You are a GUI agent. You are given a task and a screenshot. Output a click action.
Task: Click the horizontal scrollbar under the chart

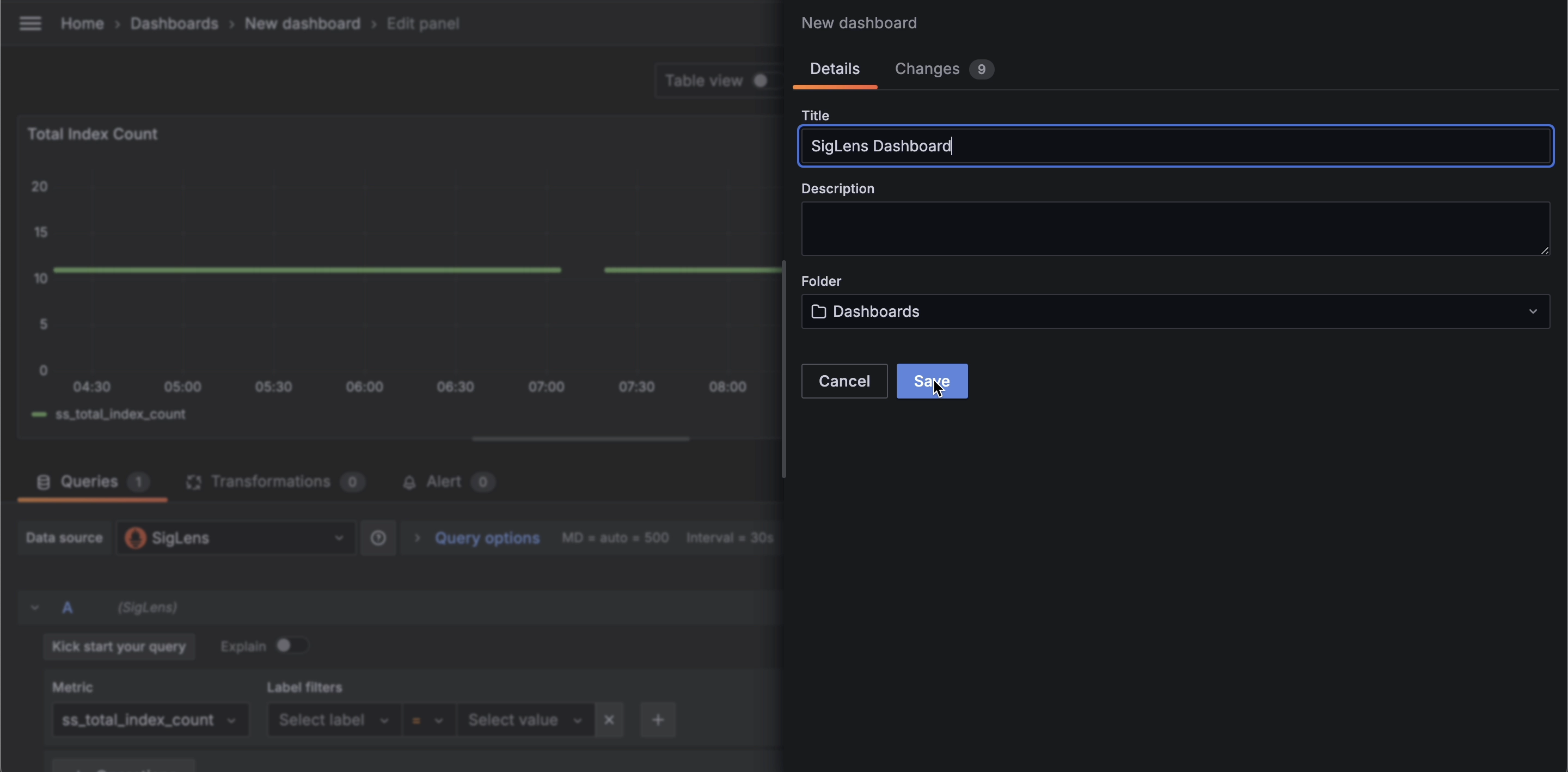[x=581, y=439]
